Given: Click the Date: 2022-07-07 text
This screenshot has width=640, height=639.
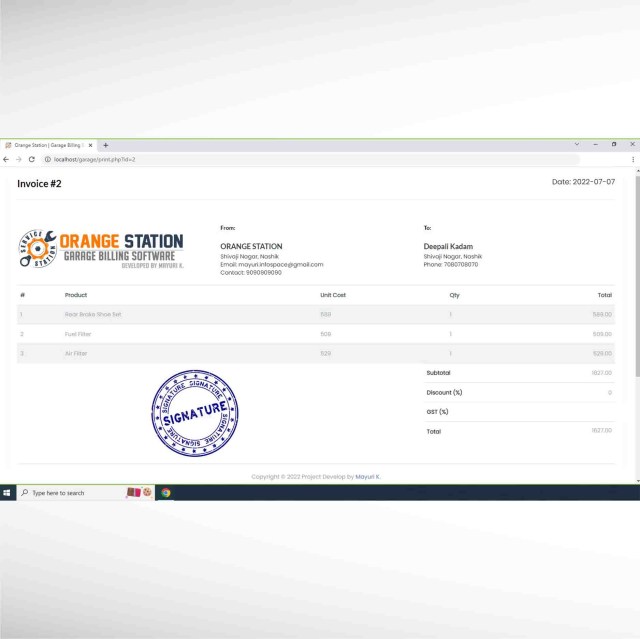Looking at the screenshot, I should 583,182.
